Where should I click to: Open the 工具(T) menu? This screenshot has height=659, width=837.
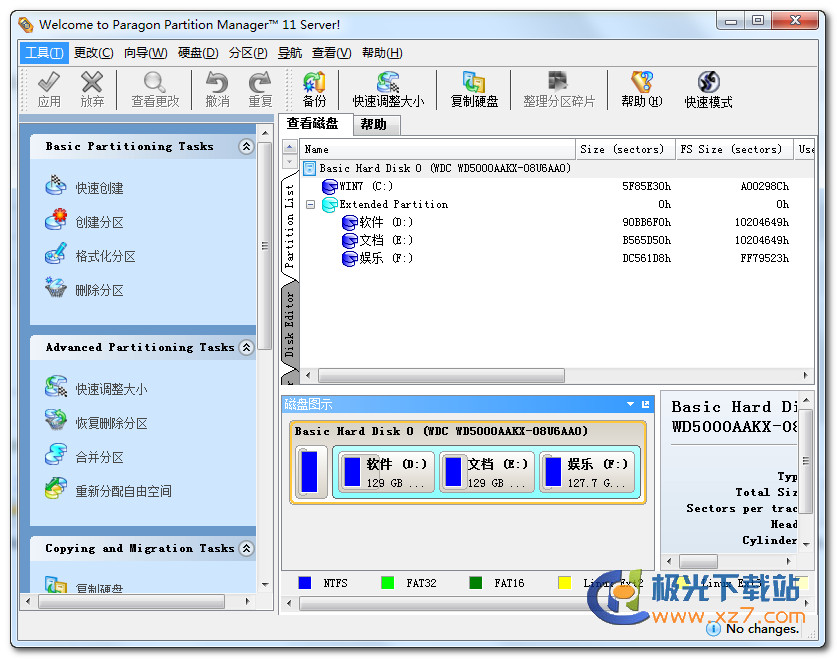[44, 53]
